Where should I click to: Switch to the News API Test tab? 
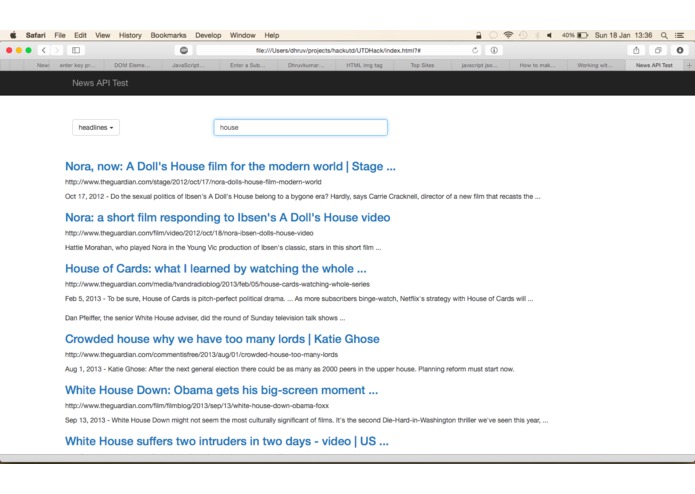[x=654, y=65]
